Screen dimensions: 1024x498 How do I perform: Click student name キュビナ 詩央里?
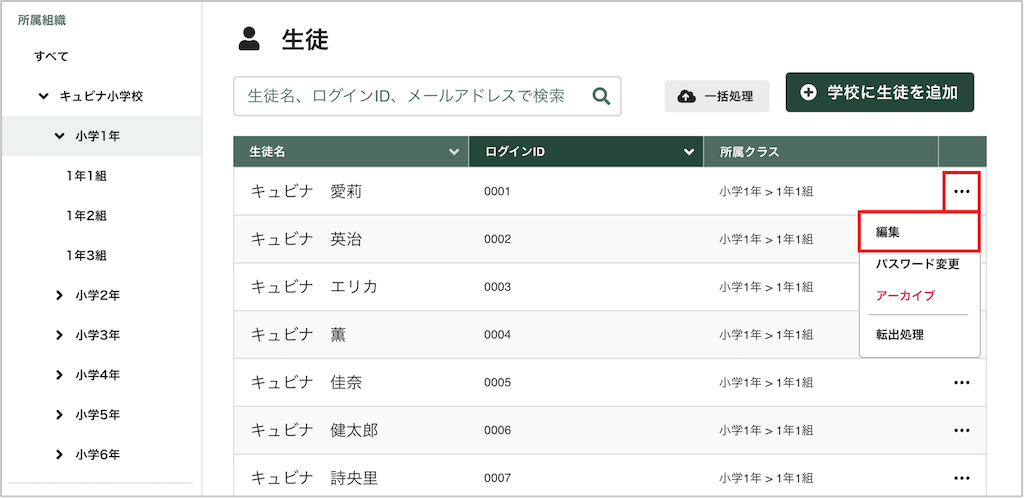tap(314, 478)
